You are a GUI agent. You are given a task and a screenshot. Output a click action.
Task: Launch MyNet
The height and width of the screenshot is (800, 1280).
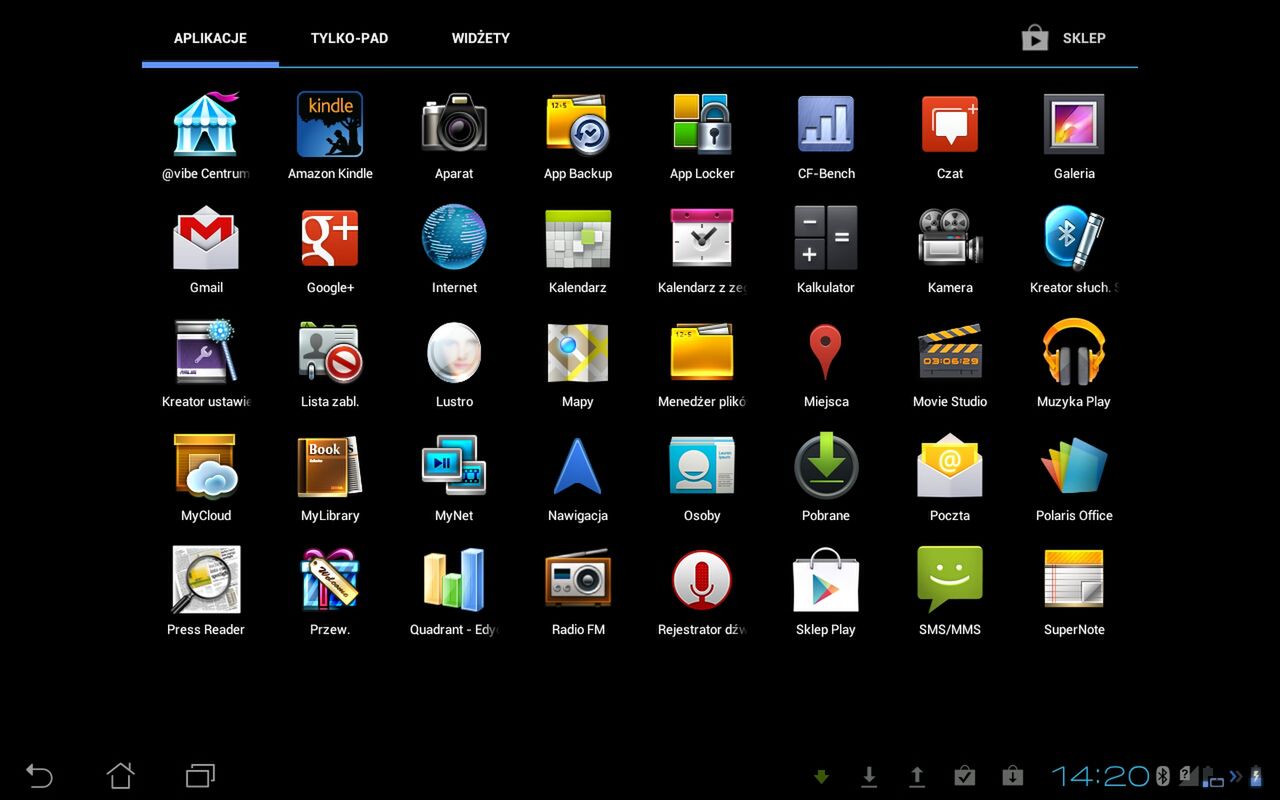(x=454, y=466)
